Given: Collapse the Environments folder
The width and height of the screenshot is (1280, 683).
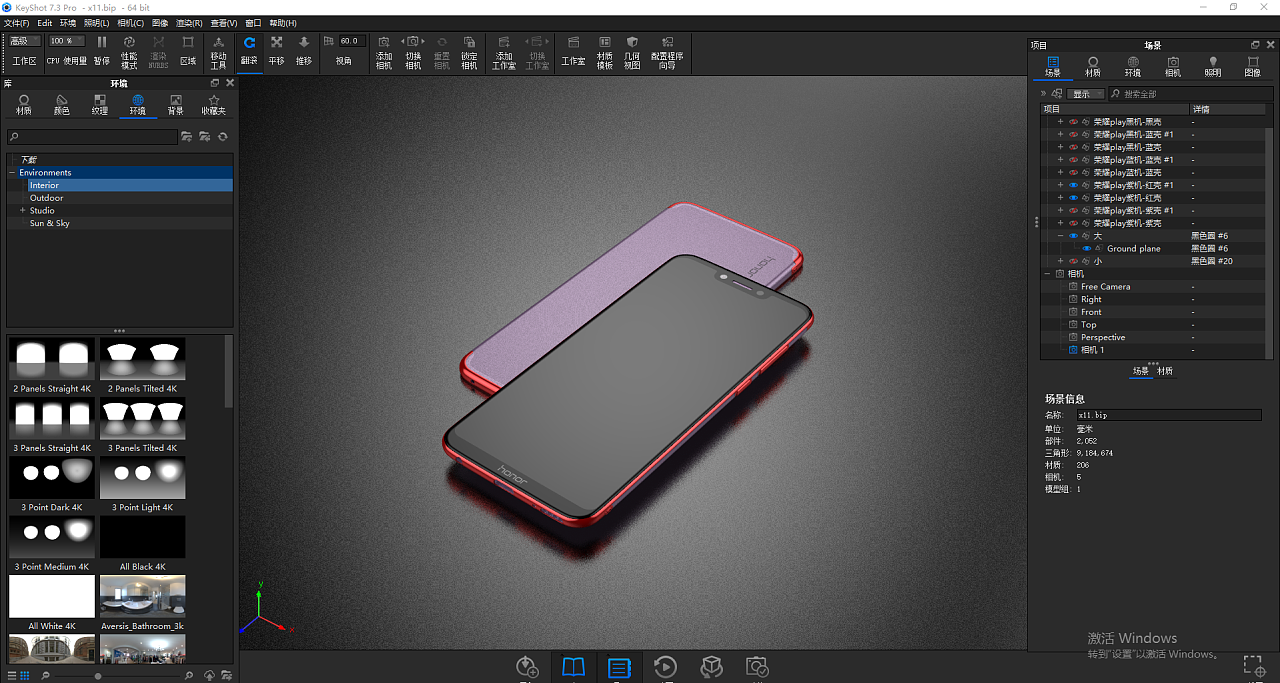Looking at the screenshot, I should click(x=12, y=173).
